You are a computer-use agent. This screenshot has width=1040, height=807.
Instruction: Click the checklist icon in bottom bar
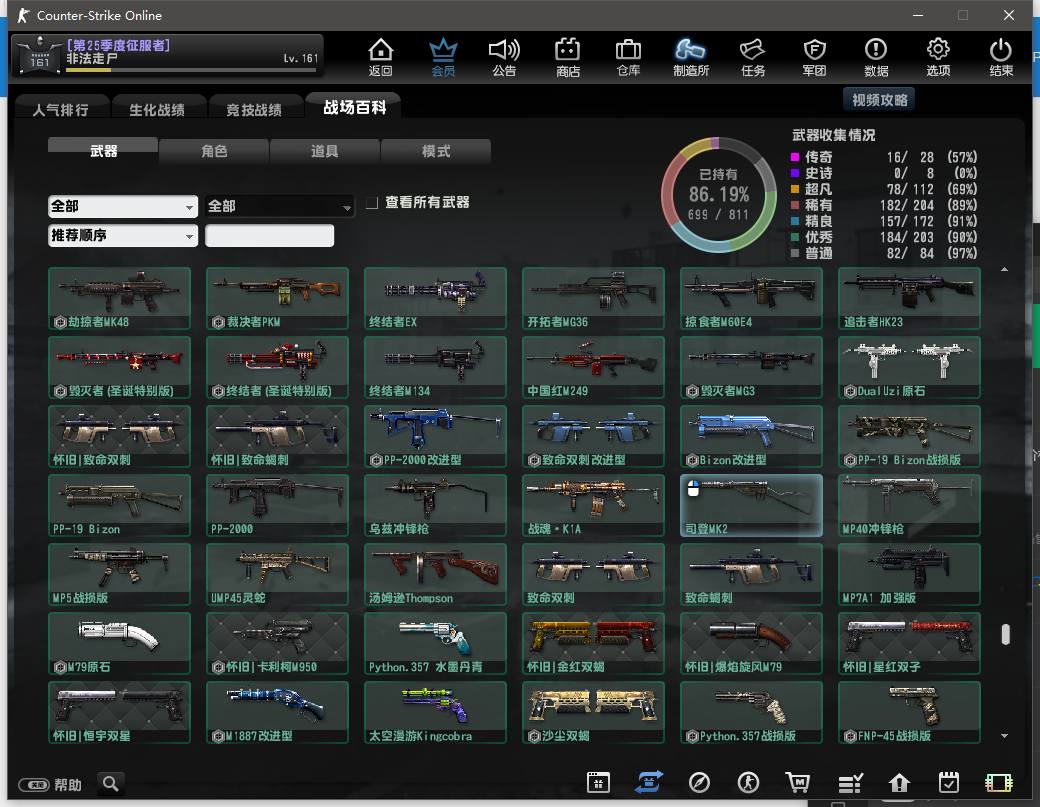tap(850, 783)
